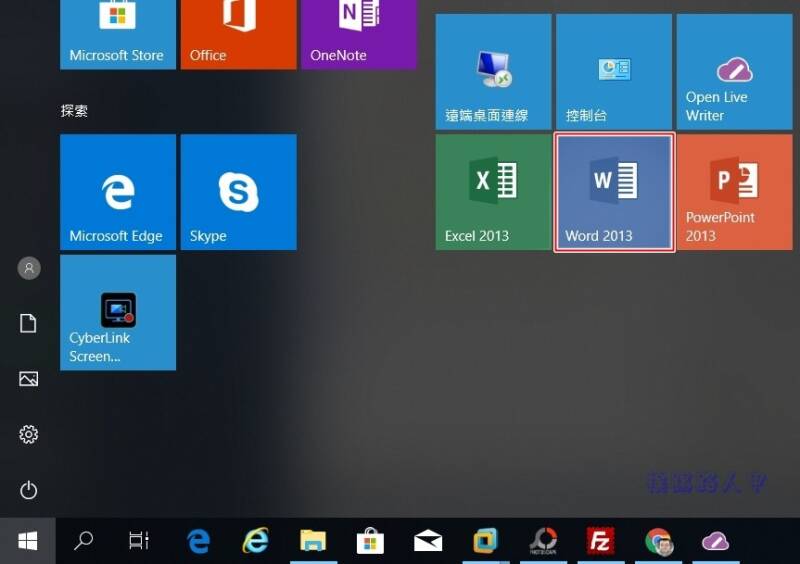Open Task View on the taskbar

click(x=138, y=541)
